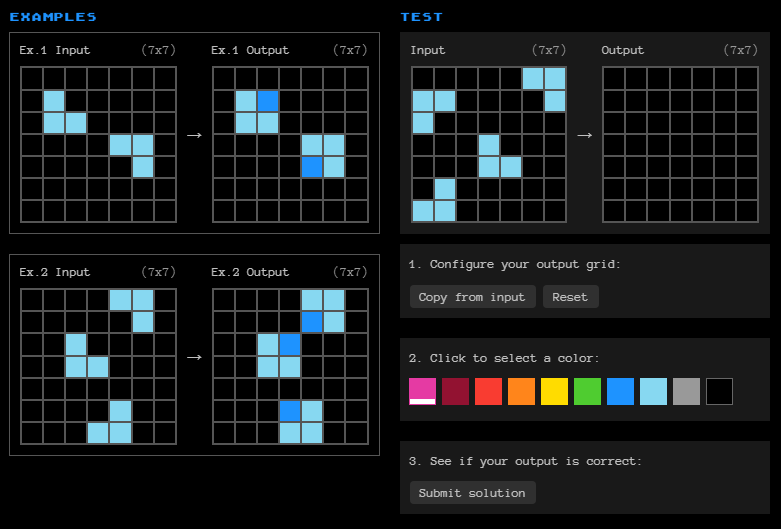Click the top-right cell of the test Output grid
This screenshot has height=529, width=781.
[x=747, y=79]
